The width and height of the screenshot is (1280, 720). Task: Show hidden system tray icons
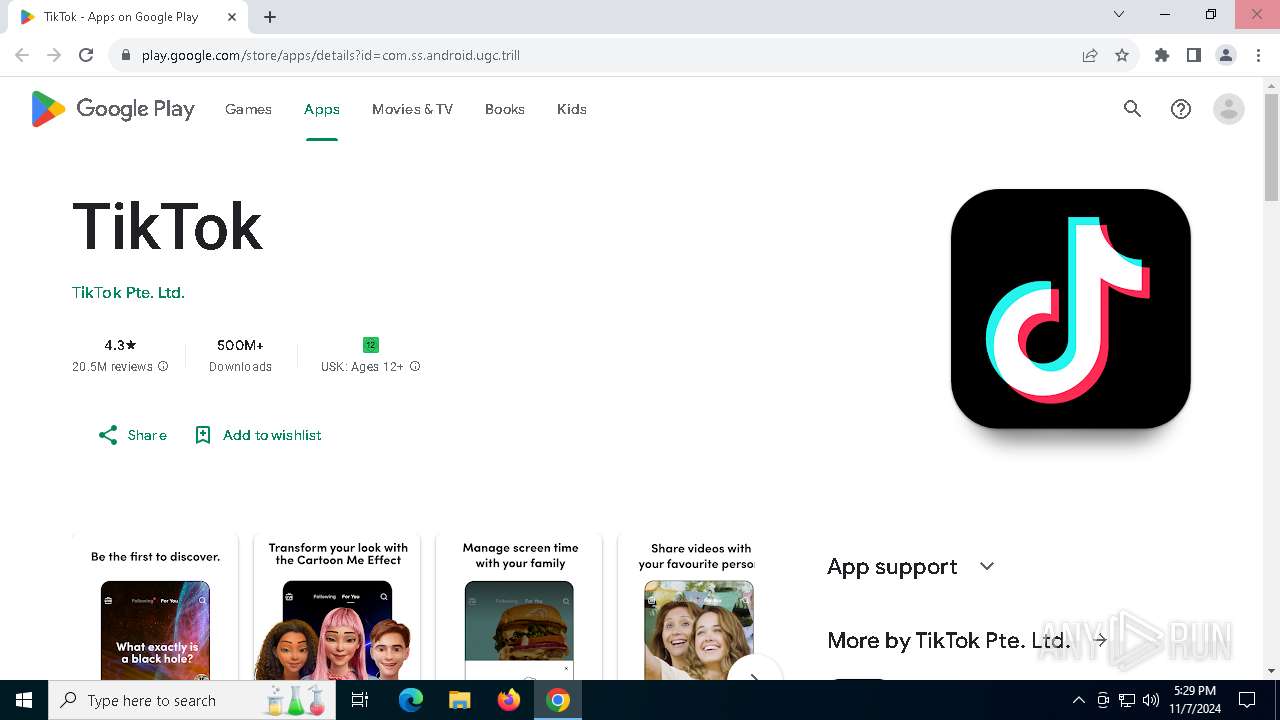click(x=1079, y=700)
